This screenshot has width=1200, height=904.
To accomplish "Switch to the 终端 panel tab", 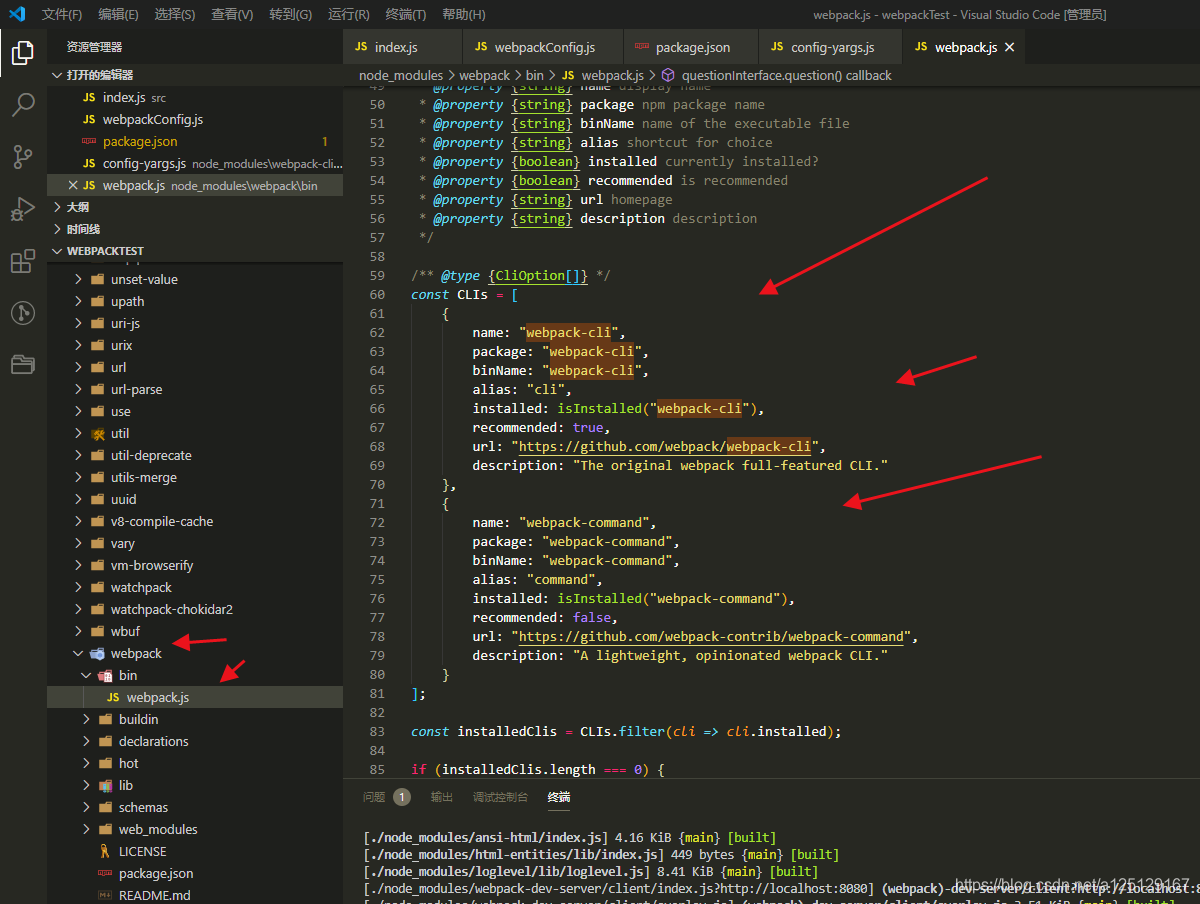I will [559, 797].
